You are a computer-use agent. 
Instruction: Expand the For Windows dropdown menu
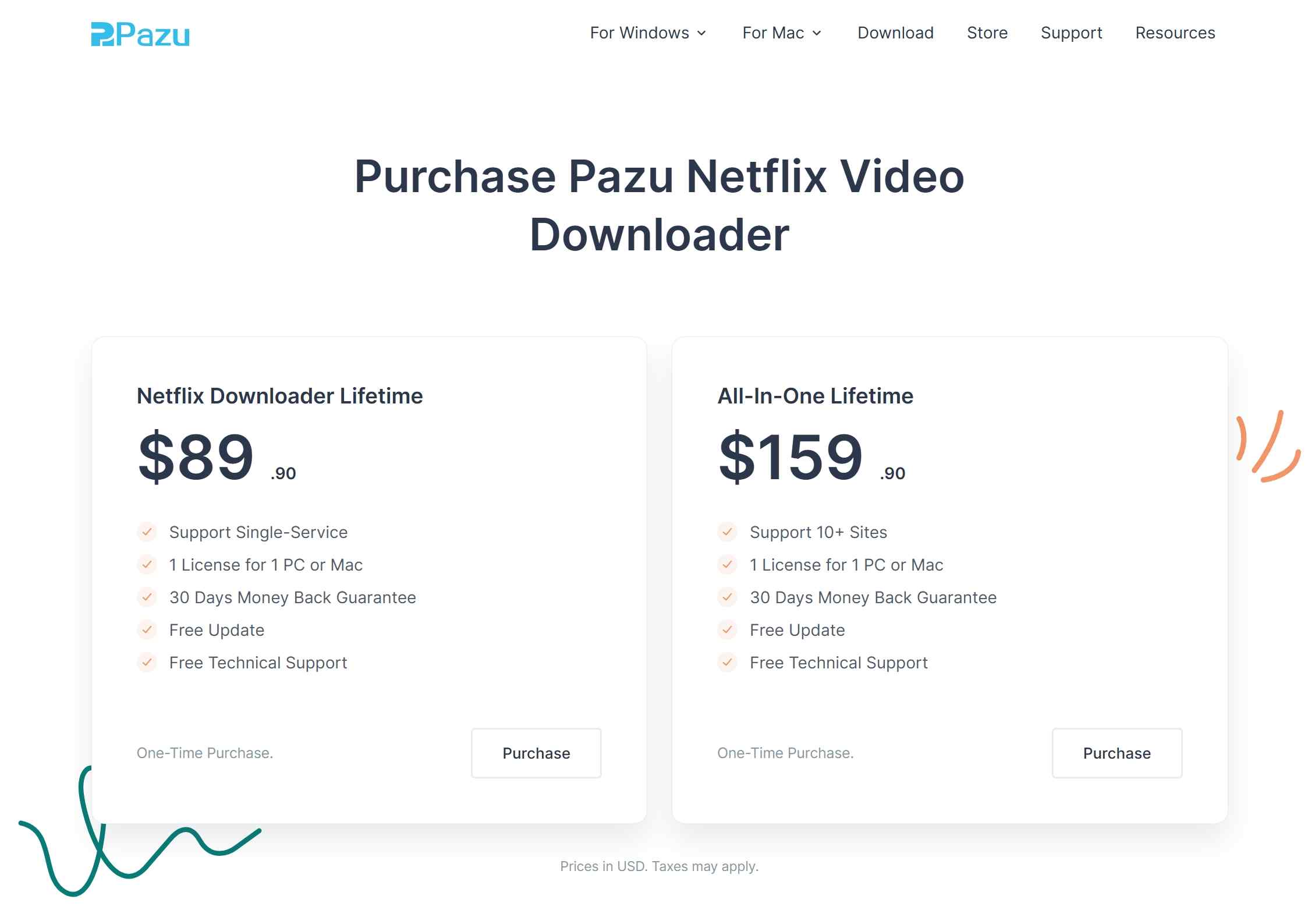pyautogui.click(x=639, y=33)
